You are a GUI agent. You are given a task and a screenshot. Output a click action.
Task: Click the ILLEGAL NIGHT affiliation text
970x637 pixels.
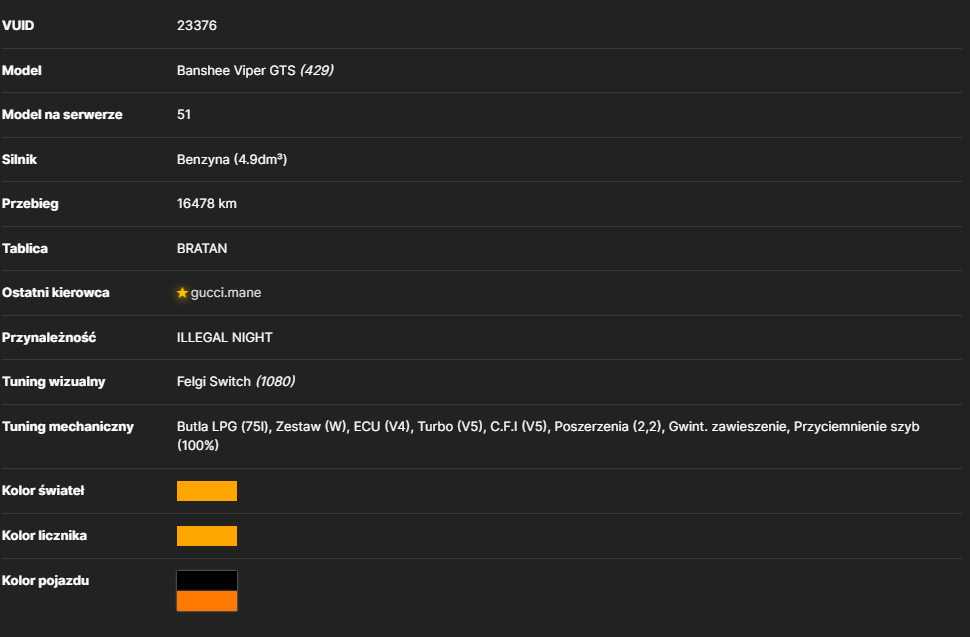click(x=225, y=338)
